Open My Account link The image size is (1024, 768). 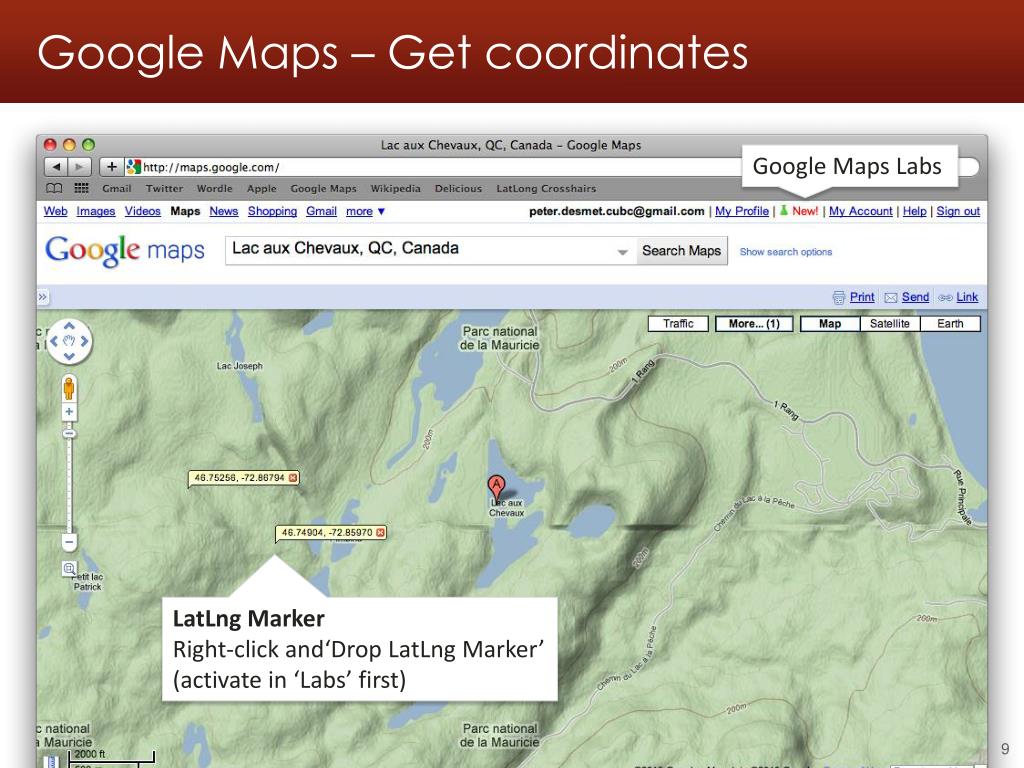tap(861, 211)
